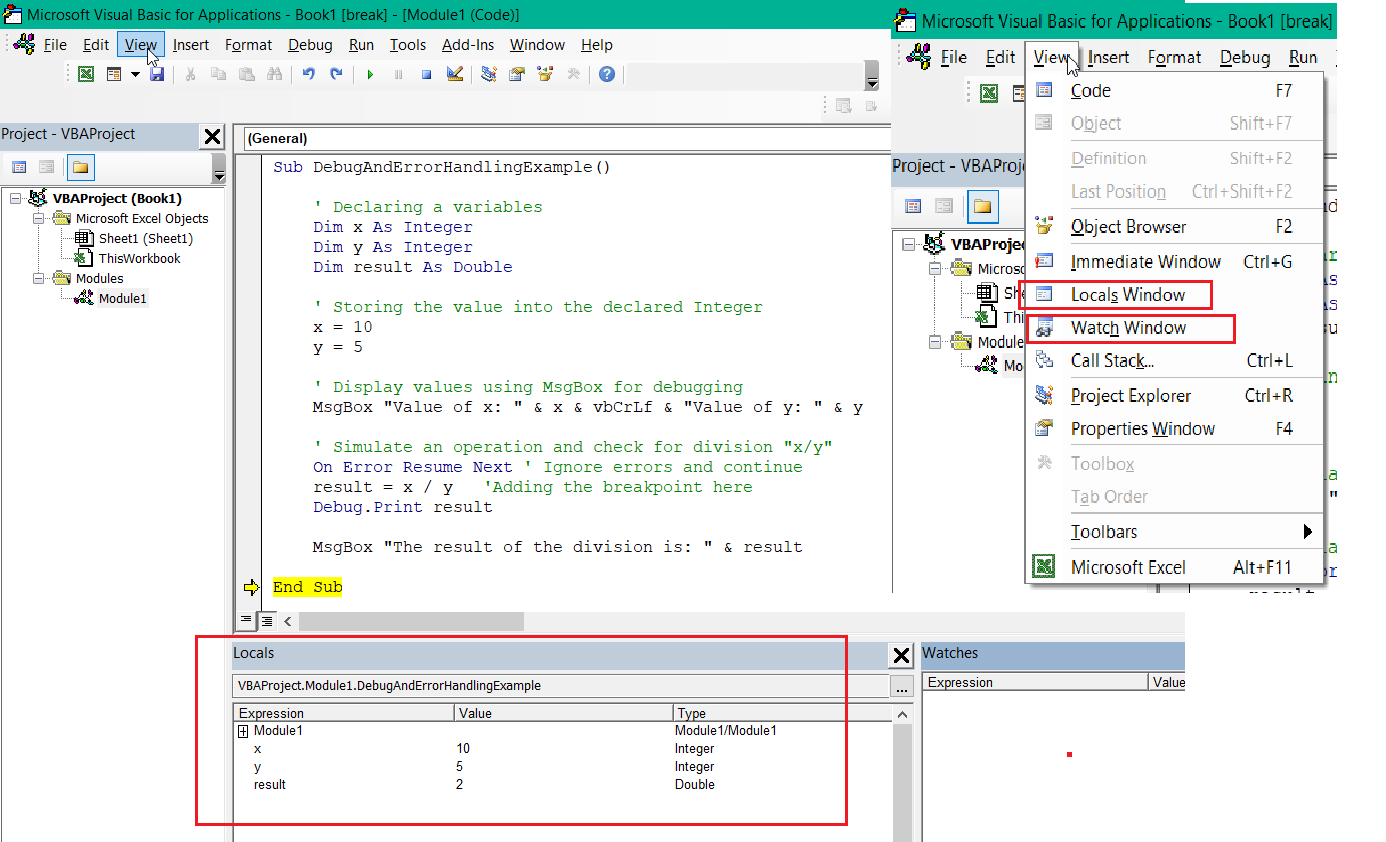The image size is (1386, 842).
Task: Click the Break (pause) toolbar icon
Action: (398, 74)
